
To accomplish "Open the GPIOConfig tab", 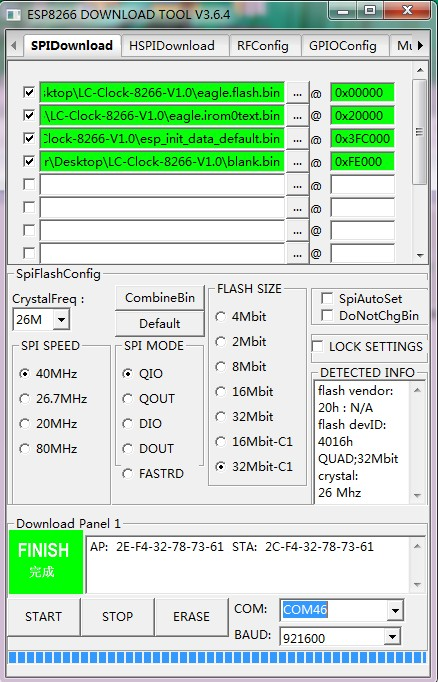I will pos(343,46).
